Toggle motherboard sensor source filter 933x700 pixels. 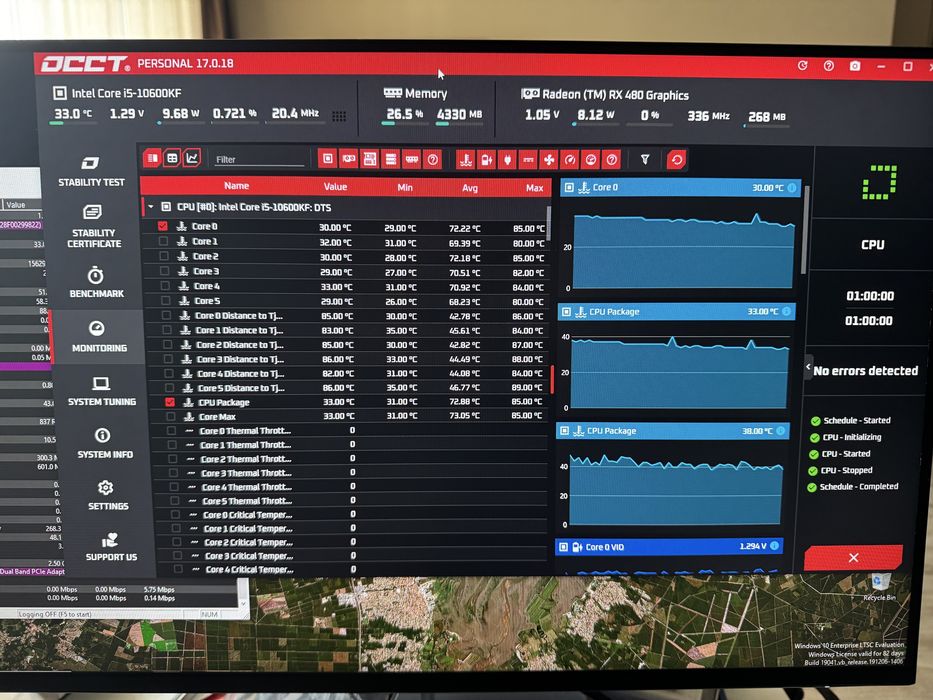pyautogui.click(x=370, y=159)
